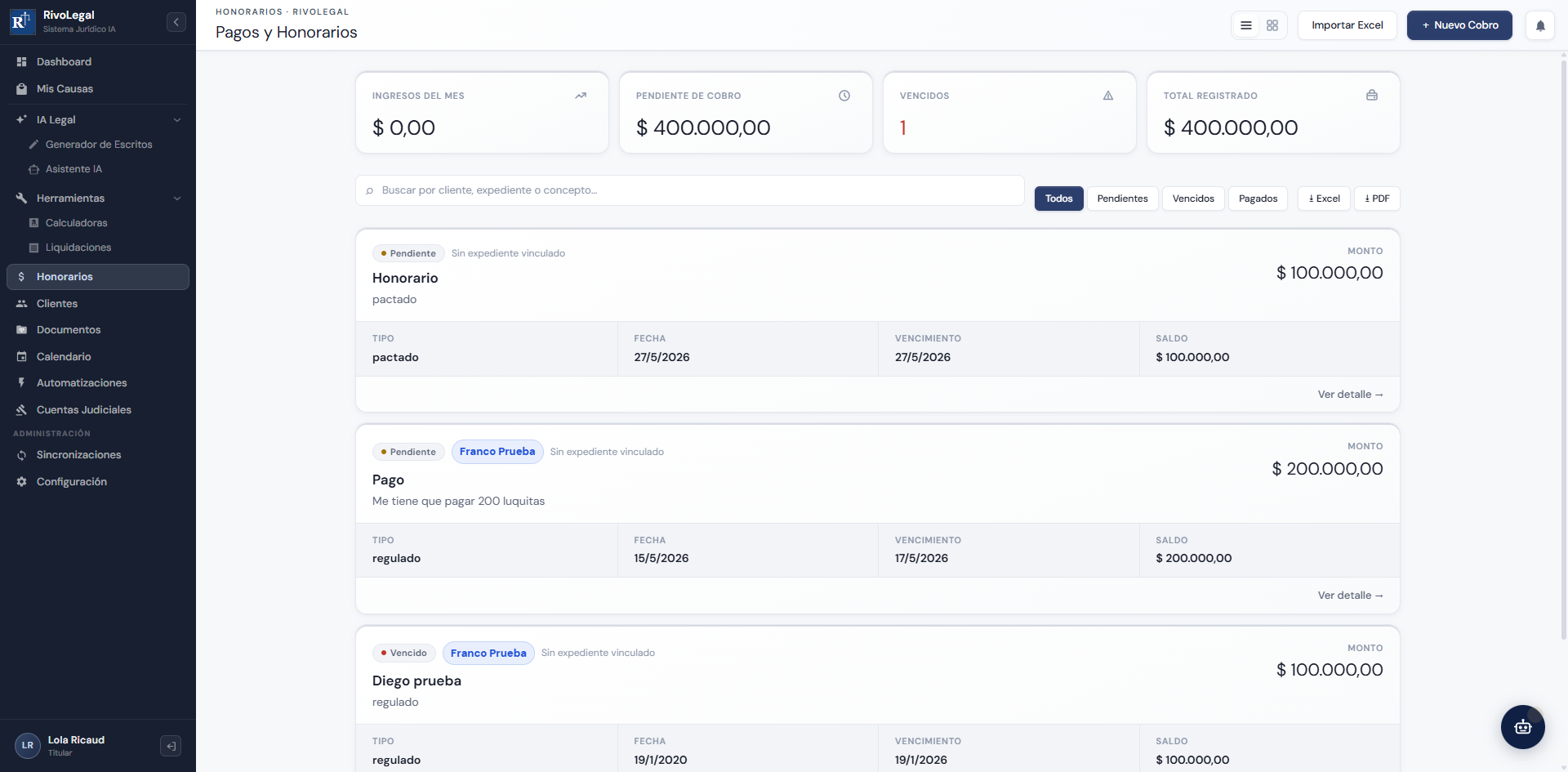Image resolution: width=1568 pixels, height=772 pixels.
Task: Switch to list view layout
Action: point(1246,25)
